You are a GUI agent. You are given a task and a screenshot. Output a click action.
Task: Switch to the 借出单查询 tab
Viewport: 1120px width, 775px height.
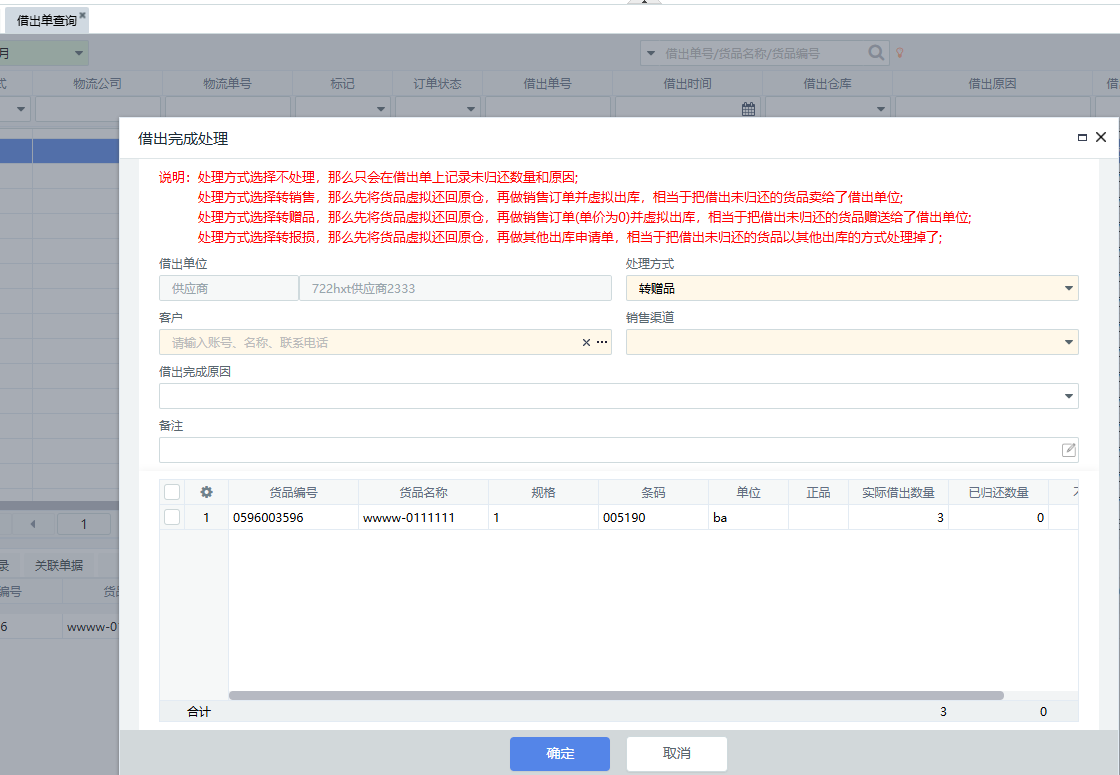[46, 20]
